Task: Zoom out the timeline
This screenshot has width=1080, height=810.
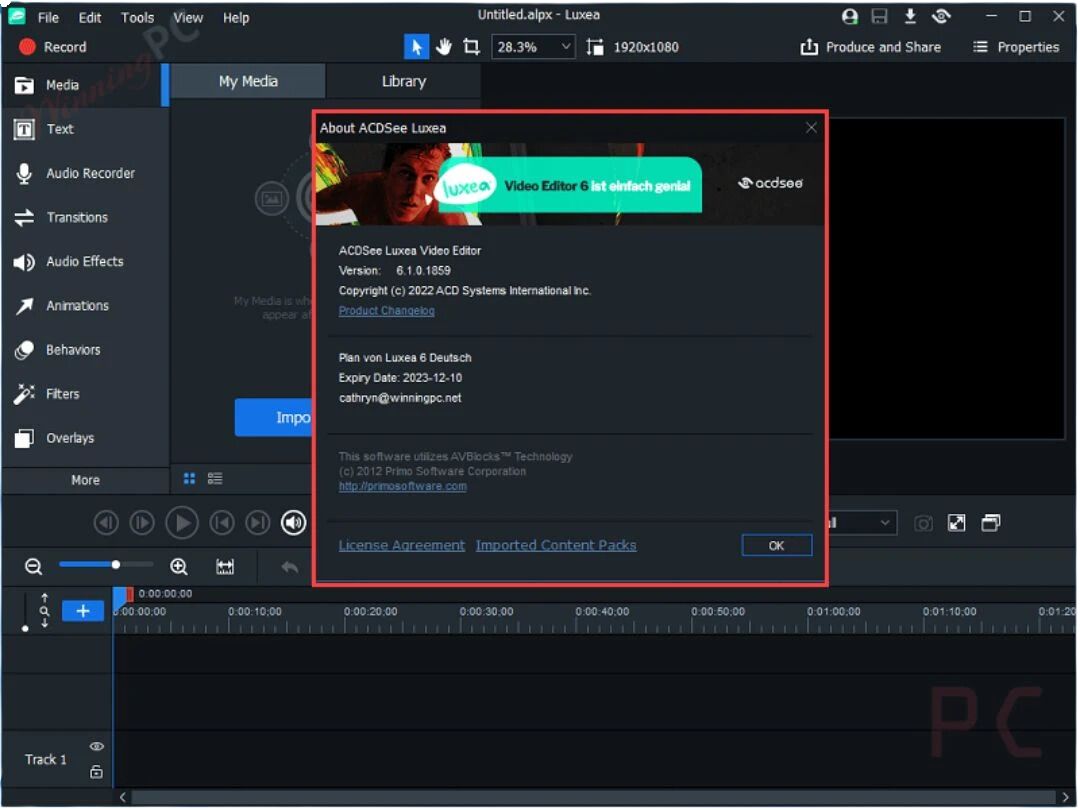Action: pos(33,567)
